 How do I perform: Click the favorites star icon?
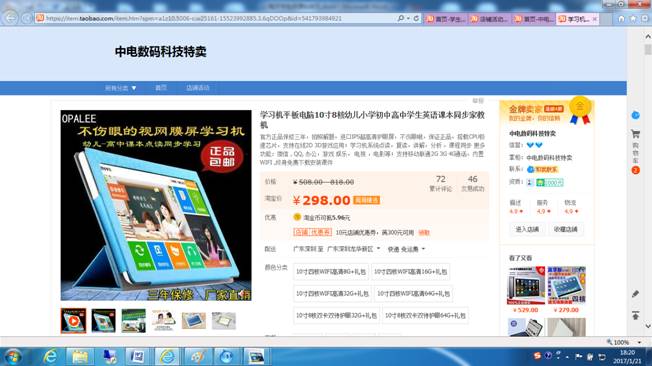(633, 19)
